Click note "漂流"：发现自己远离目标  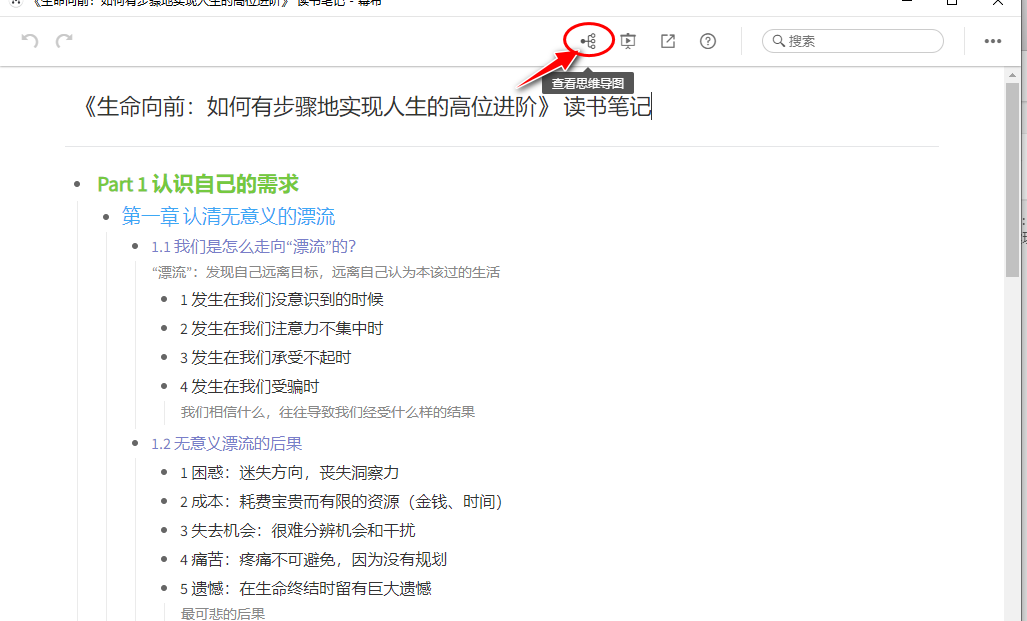[326, 272]
